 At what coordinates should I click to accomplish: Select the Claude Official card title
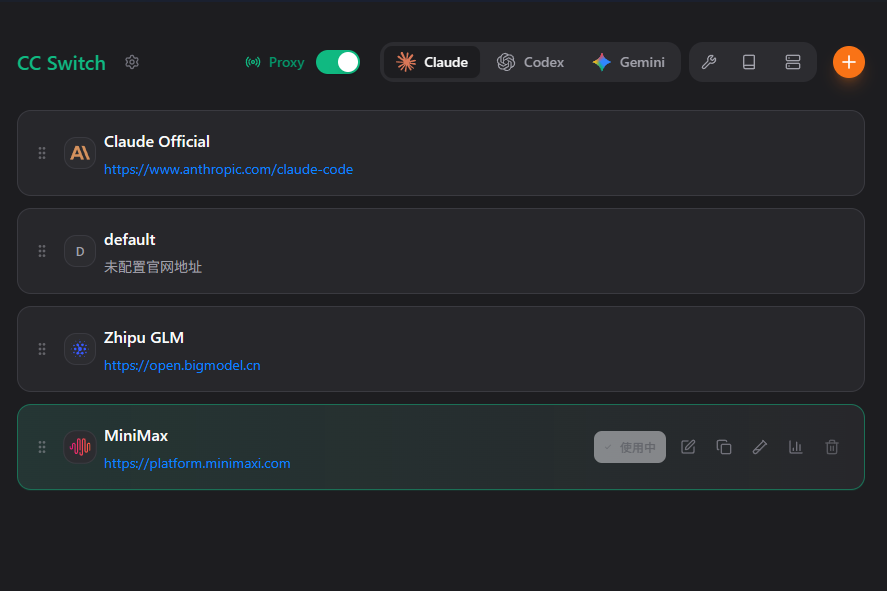(x=157, y=141)
